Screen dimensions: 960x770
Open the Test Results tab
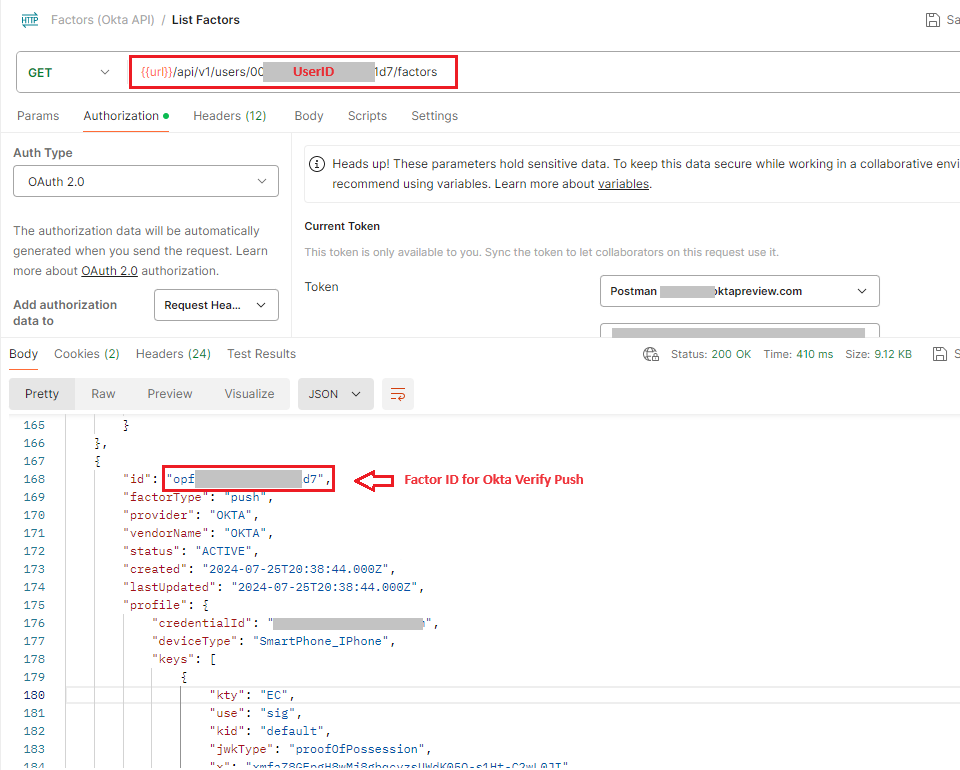[x=261, y=354]
